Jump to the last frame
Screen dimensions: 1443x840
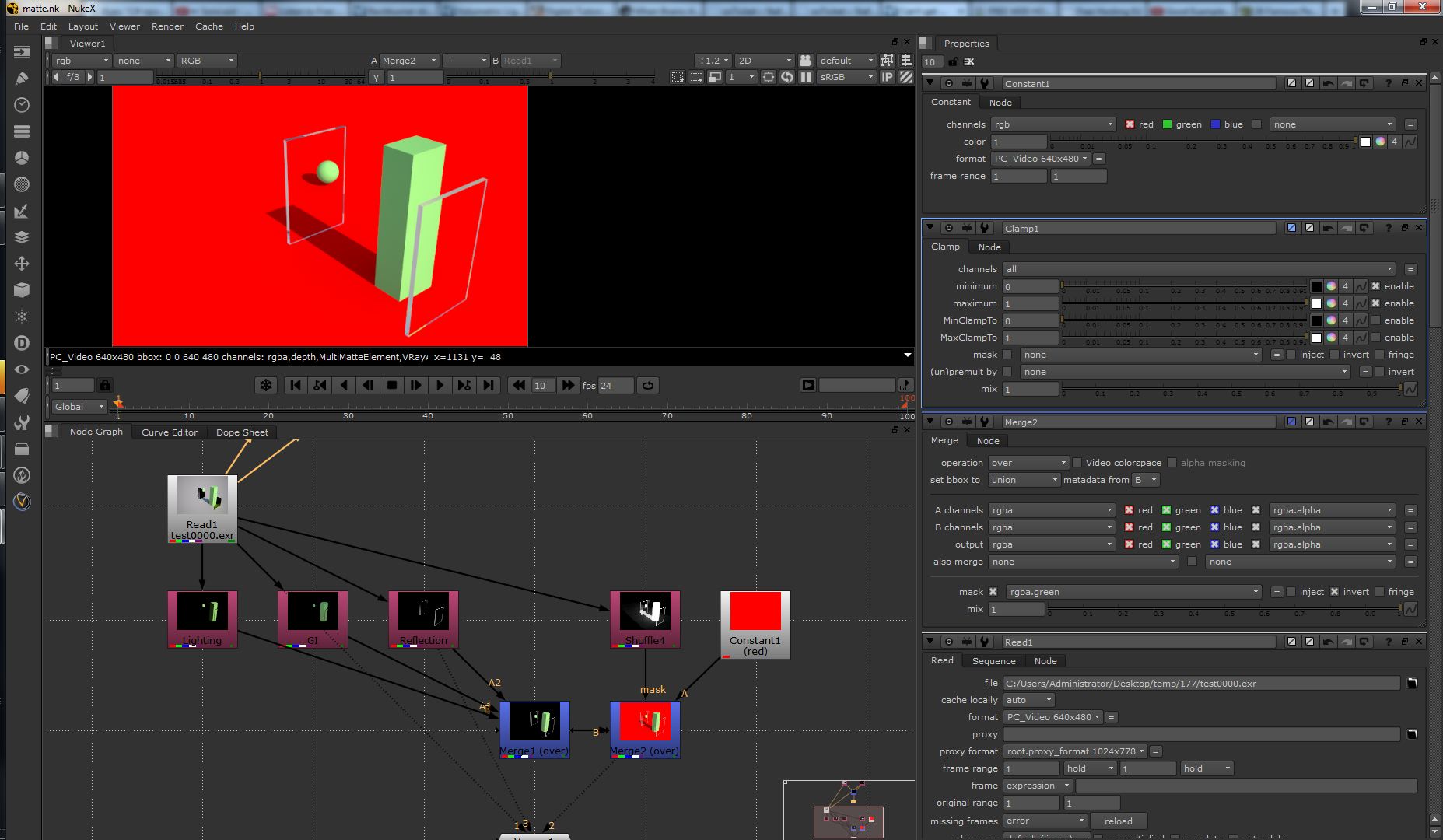coord(489,385)
